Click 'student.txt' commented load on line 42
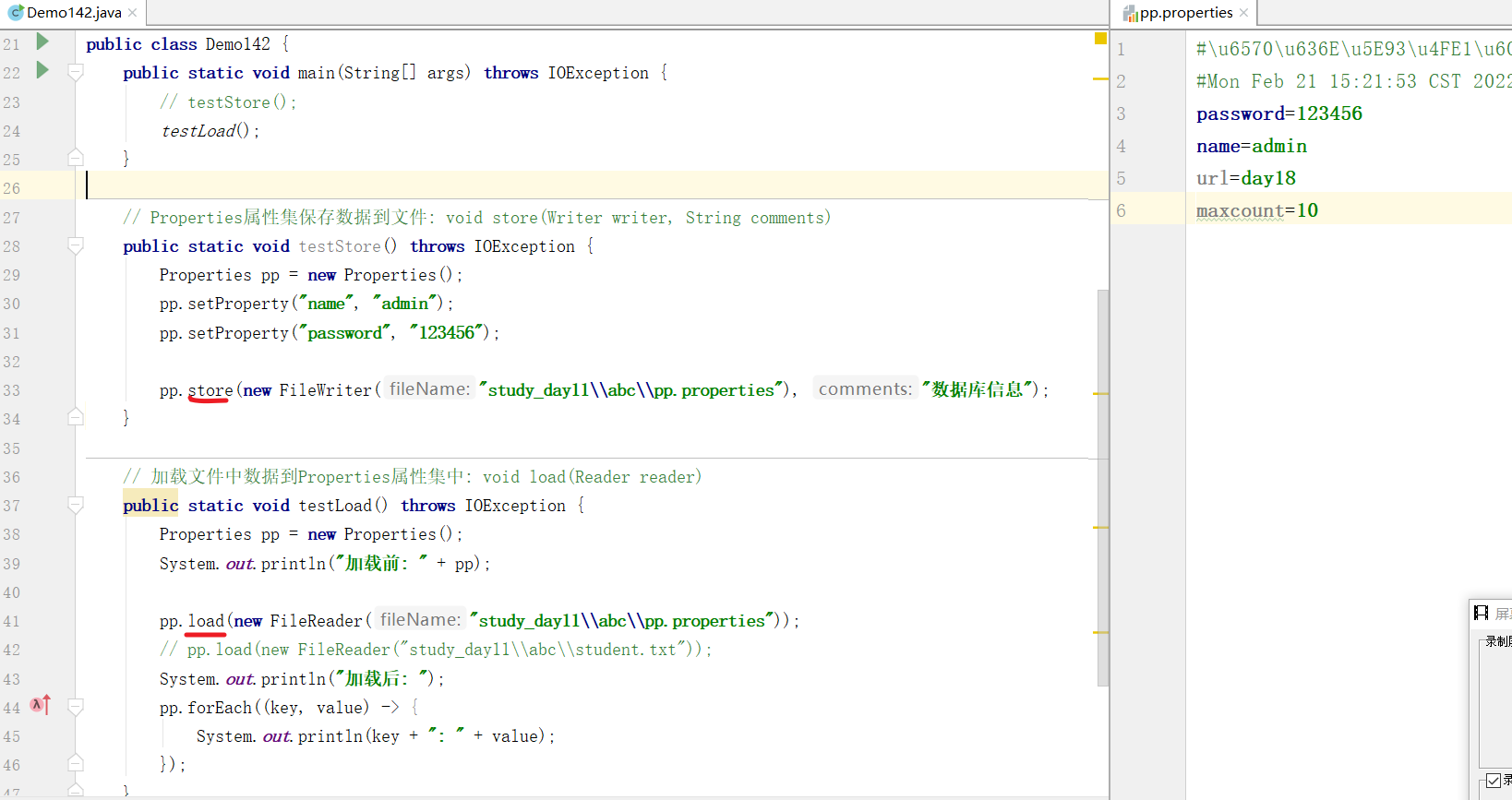 (x=436, y=650)
